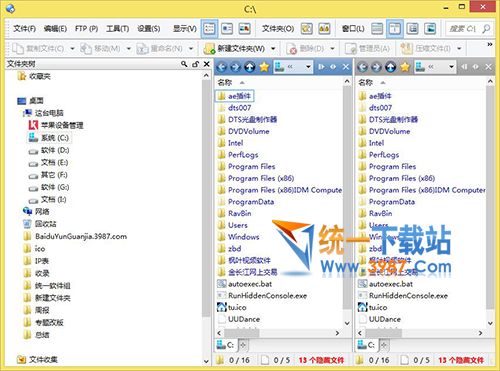Open favorites star in right pane
This screenshot has width=500, height=371.
(x=405, y=67)
